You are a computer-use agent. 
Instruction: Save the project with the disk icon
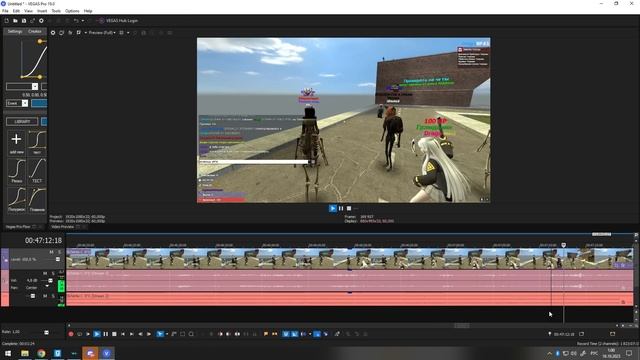pos(24,20)
